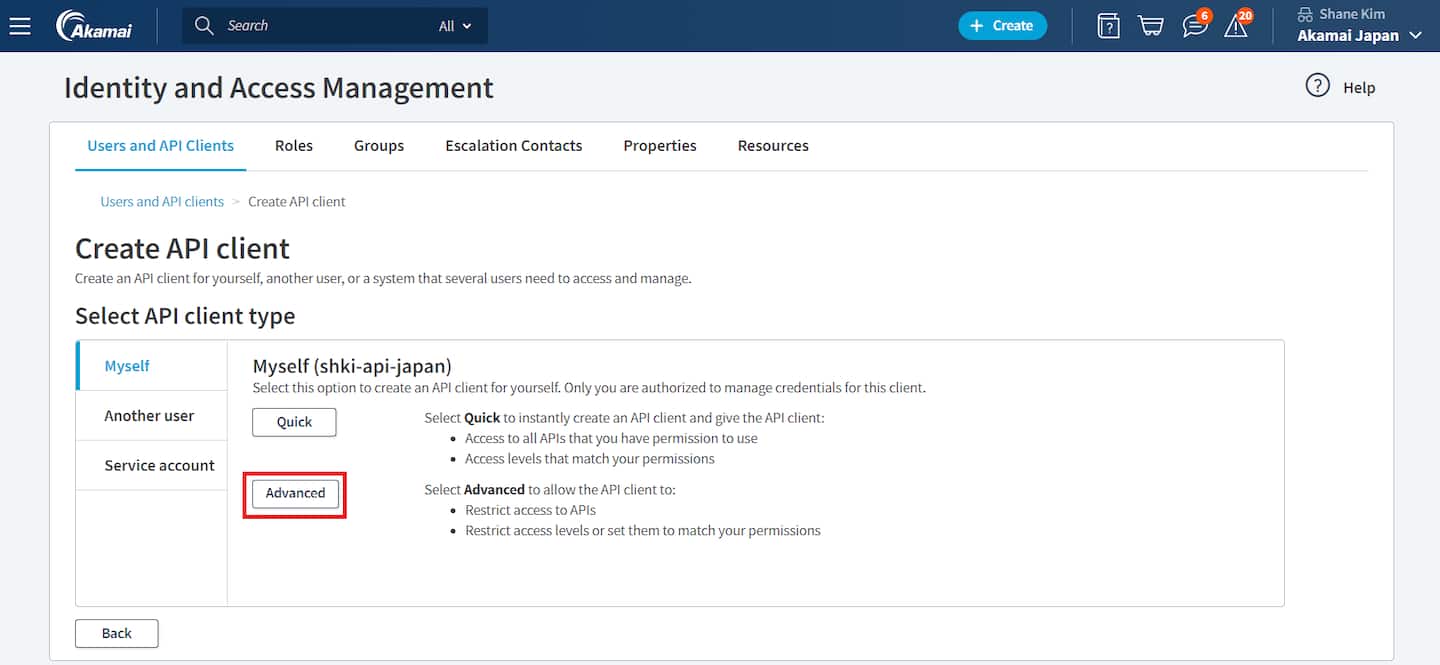
Task: Open the documentation book icon
Action: 1108,26
